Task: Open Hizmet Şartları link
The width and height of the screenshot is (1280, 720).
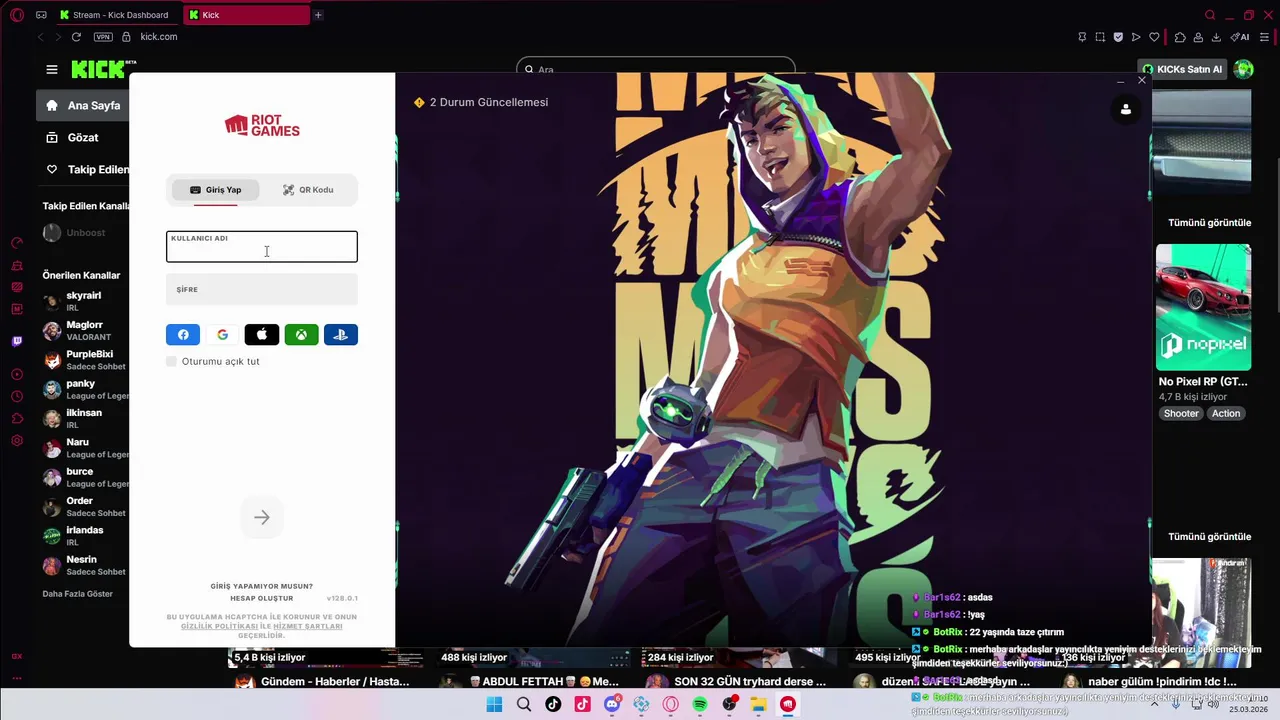Action: tap(308, 626)
